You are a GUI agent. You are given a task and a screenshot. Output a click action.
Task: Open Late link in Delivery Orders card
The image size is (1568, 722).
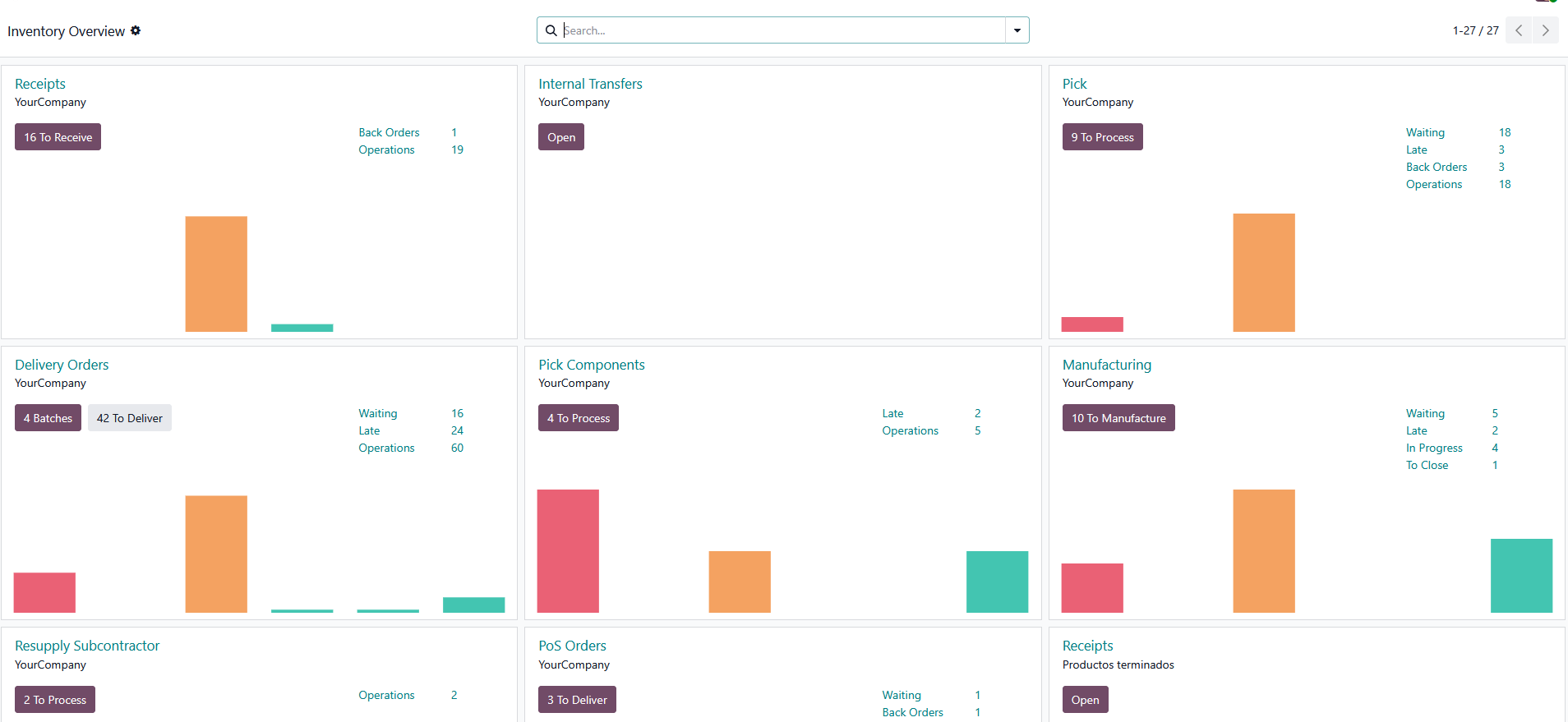coord(369,430)
